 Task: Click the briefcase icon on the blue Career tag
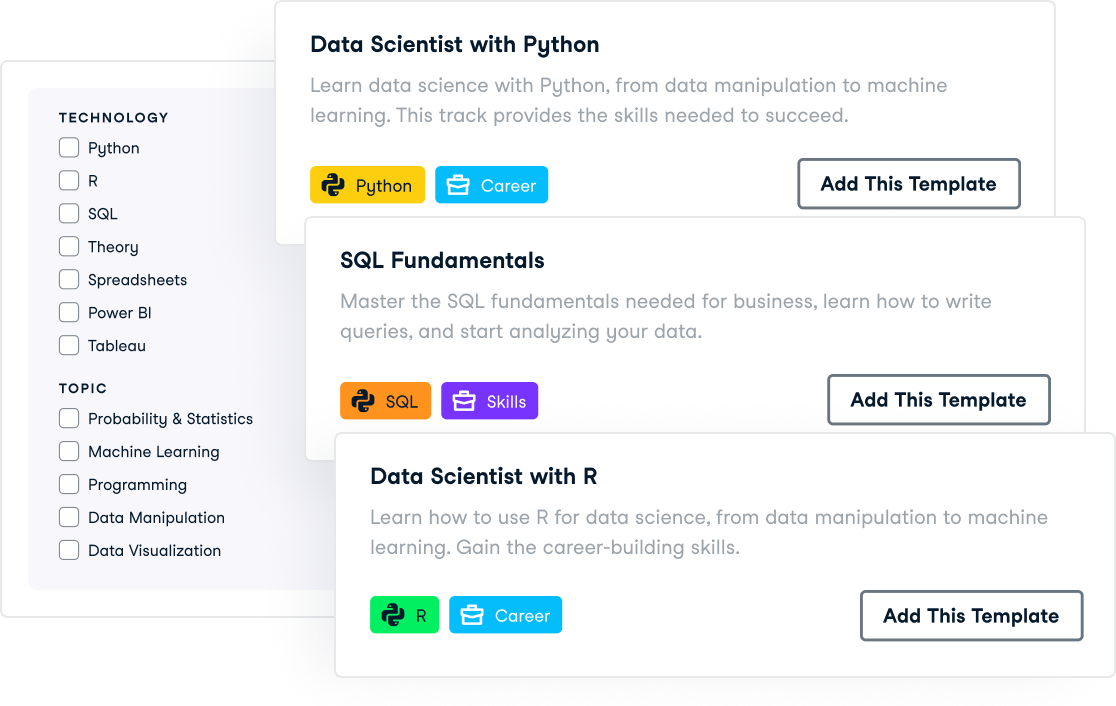(x=459, y=184)
